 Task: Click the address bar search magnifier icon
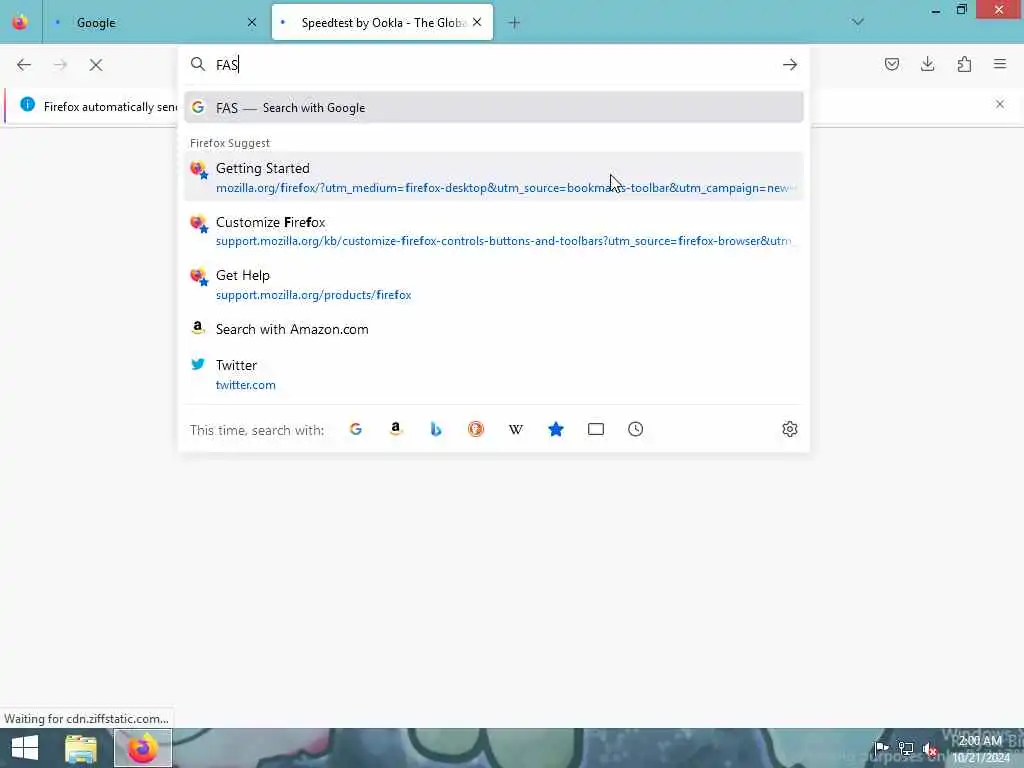pos(197,64)
